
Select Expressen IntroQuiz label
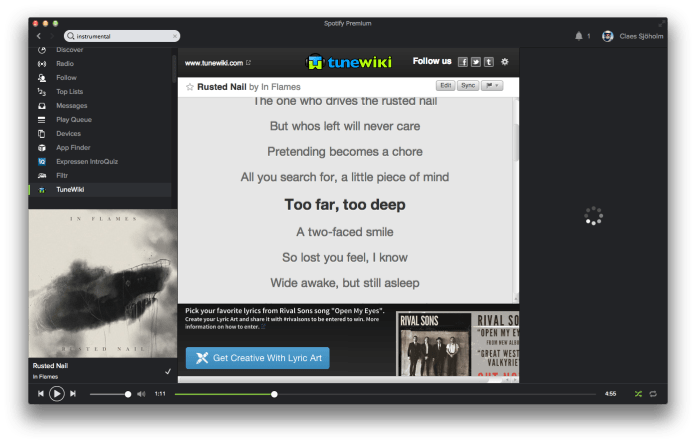[87, 162]
